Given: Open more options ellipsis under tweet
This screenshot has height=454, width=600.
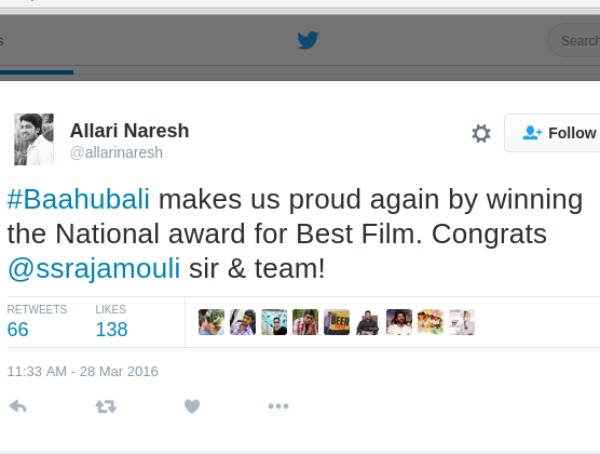Looking at the screenshot, I should 278,406.
